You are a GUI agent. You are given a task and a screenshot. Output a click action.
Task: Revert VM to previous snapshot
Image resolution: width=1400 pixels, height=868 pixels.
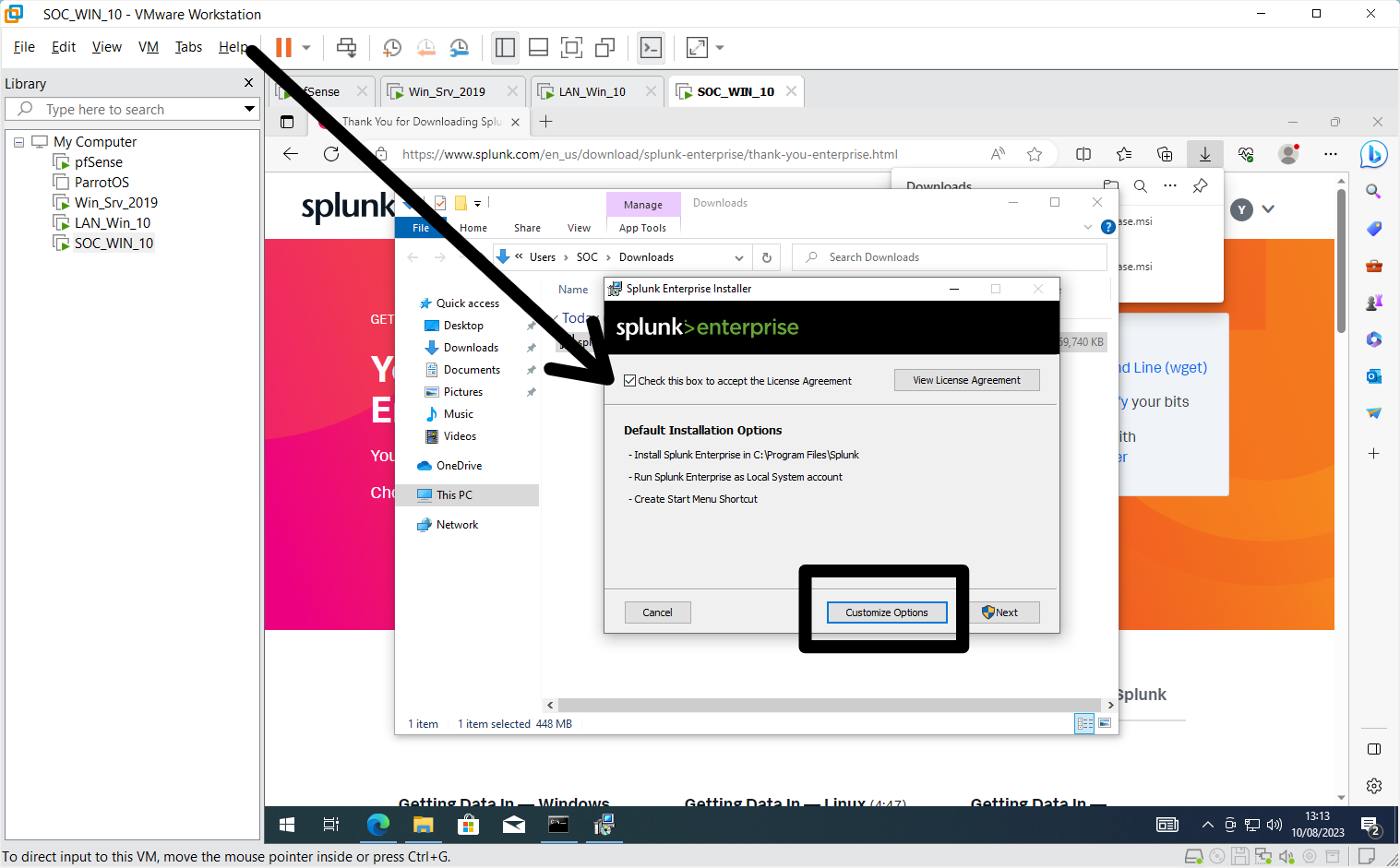(425, 47)
